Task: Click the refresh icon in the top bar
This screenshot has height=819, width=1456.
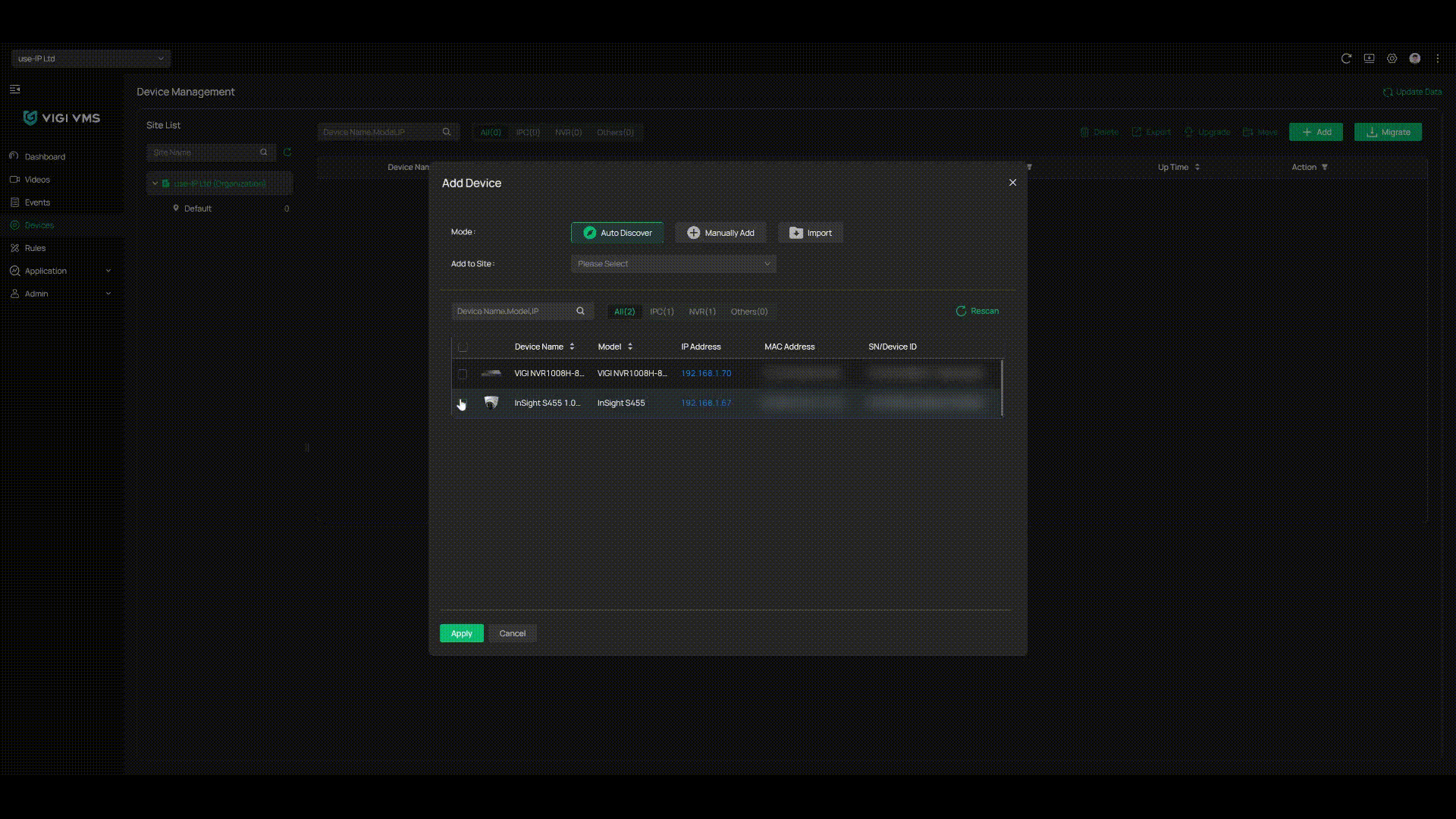Action: coord(1346,58)
